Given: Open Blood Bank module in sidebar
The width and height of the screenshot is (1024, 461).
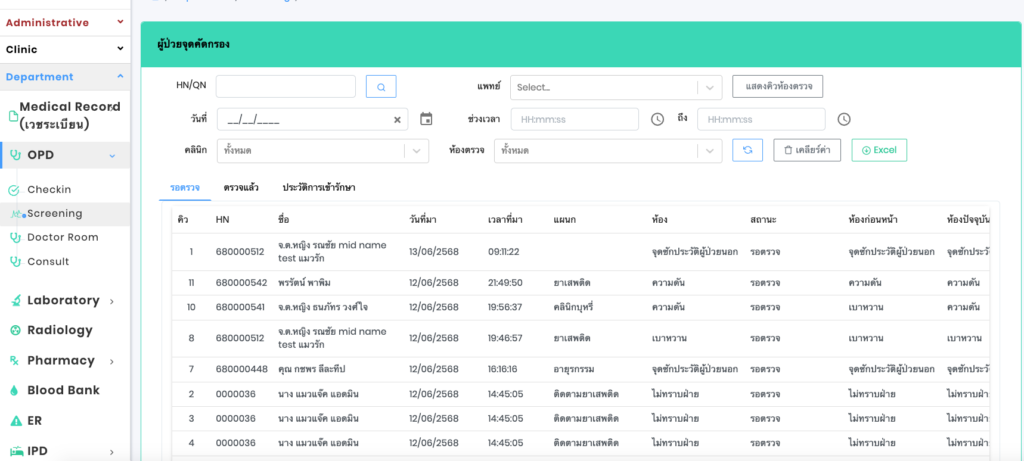Looking at the screenshot, I should click(63, 390).
